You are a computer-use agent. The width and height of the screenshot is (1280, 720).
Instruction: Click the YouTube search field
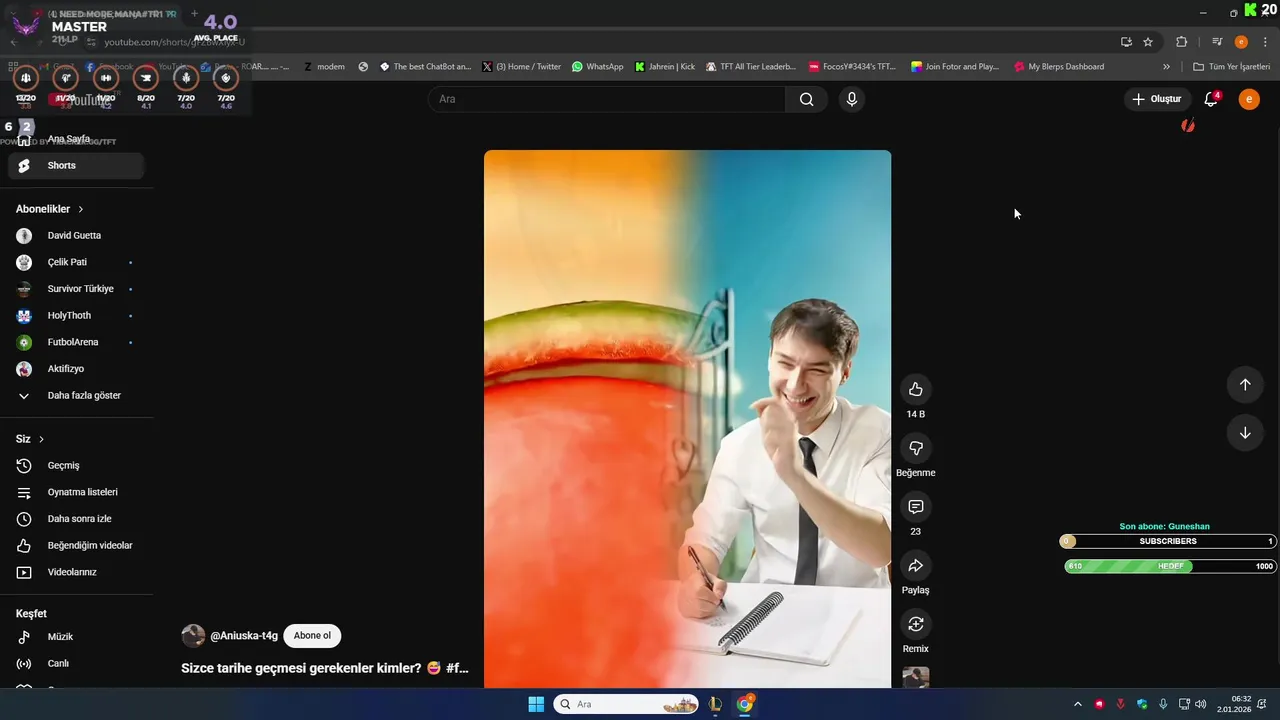pos(607,99)
